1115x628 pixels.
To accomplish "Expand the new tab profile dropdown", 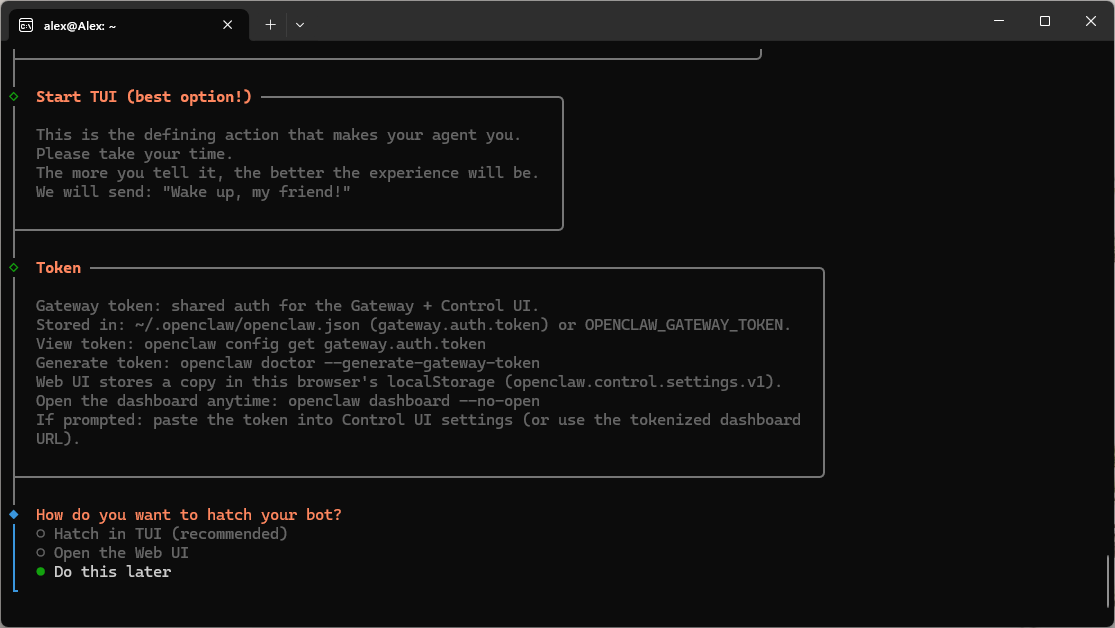I will [x=300, y=25].
